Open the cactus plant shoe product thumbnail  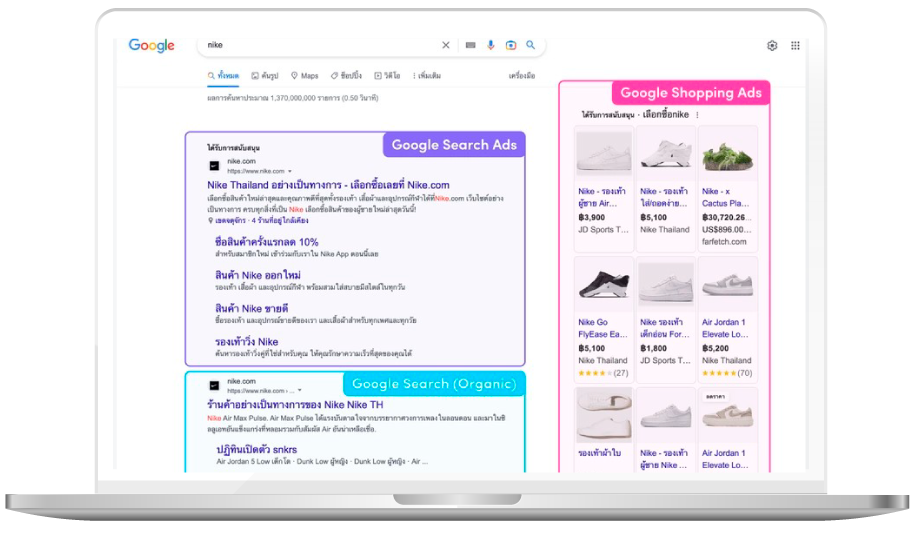pos(727,155)
